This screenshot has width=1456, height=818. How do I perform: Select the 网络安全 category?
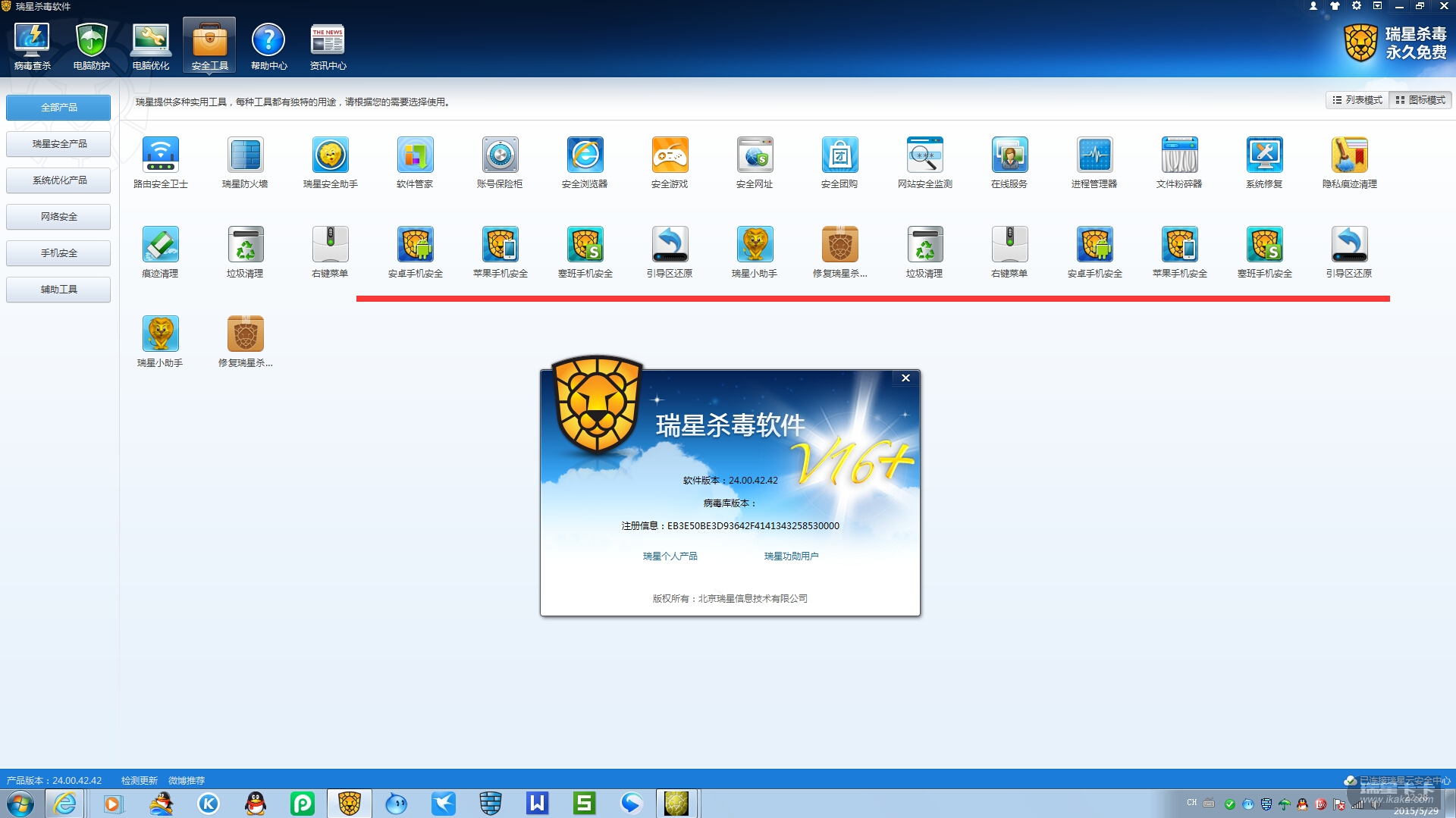[x=58, y=217]
